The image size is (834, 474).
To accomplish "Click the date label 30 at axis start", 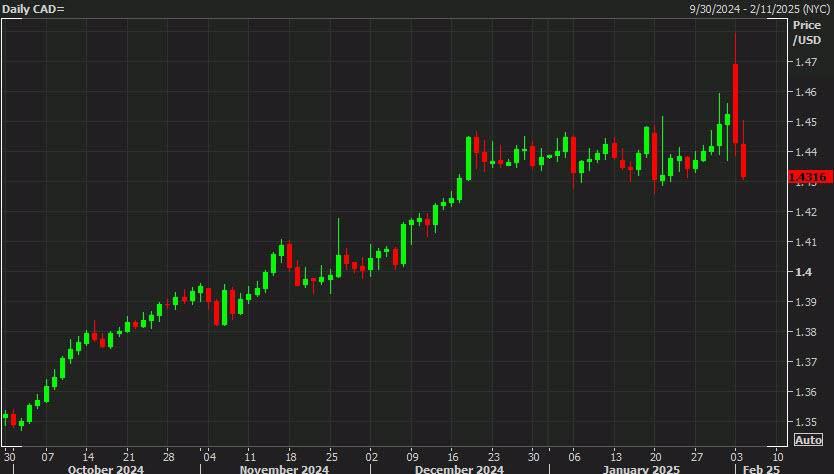I will pos(10,456).
